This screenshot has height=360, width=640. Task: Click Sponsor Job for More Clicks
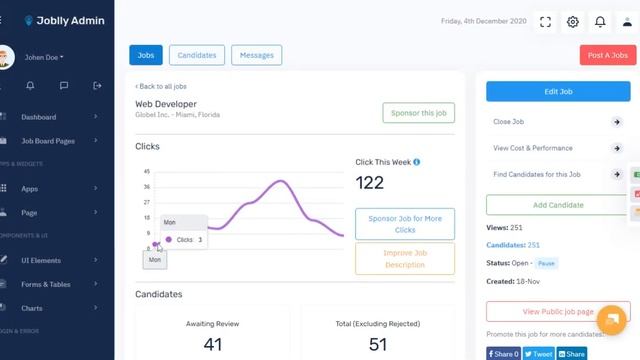(405, 224)
